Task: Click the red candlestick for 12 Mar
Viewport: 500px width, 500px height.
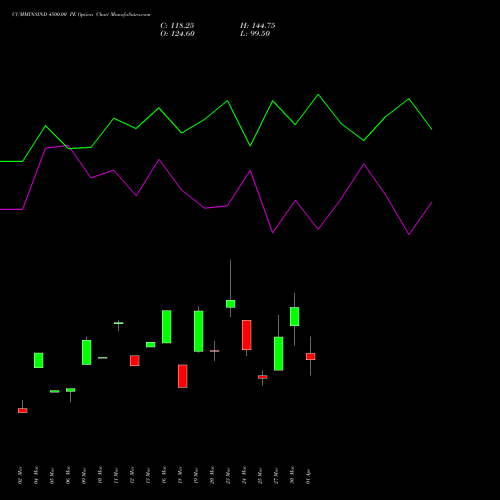Action: coord(135,361)
